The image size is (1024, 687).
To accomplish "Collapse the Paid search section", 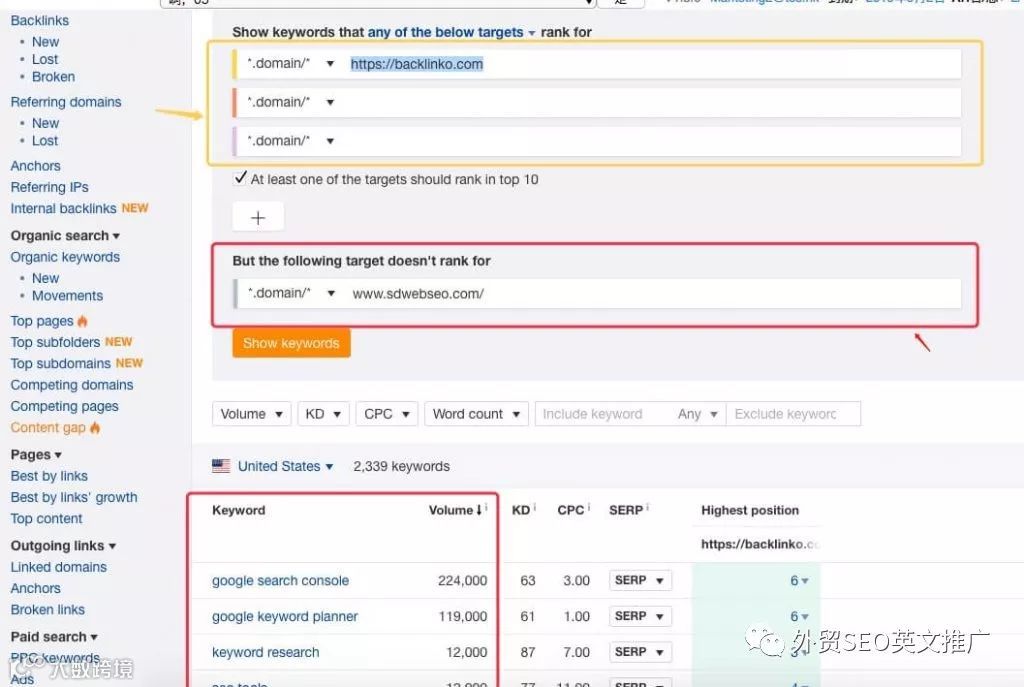I will click(x=54, y=637).
